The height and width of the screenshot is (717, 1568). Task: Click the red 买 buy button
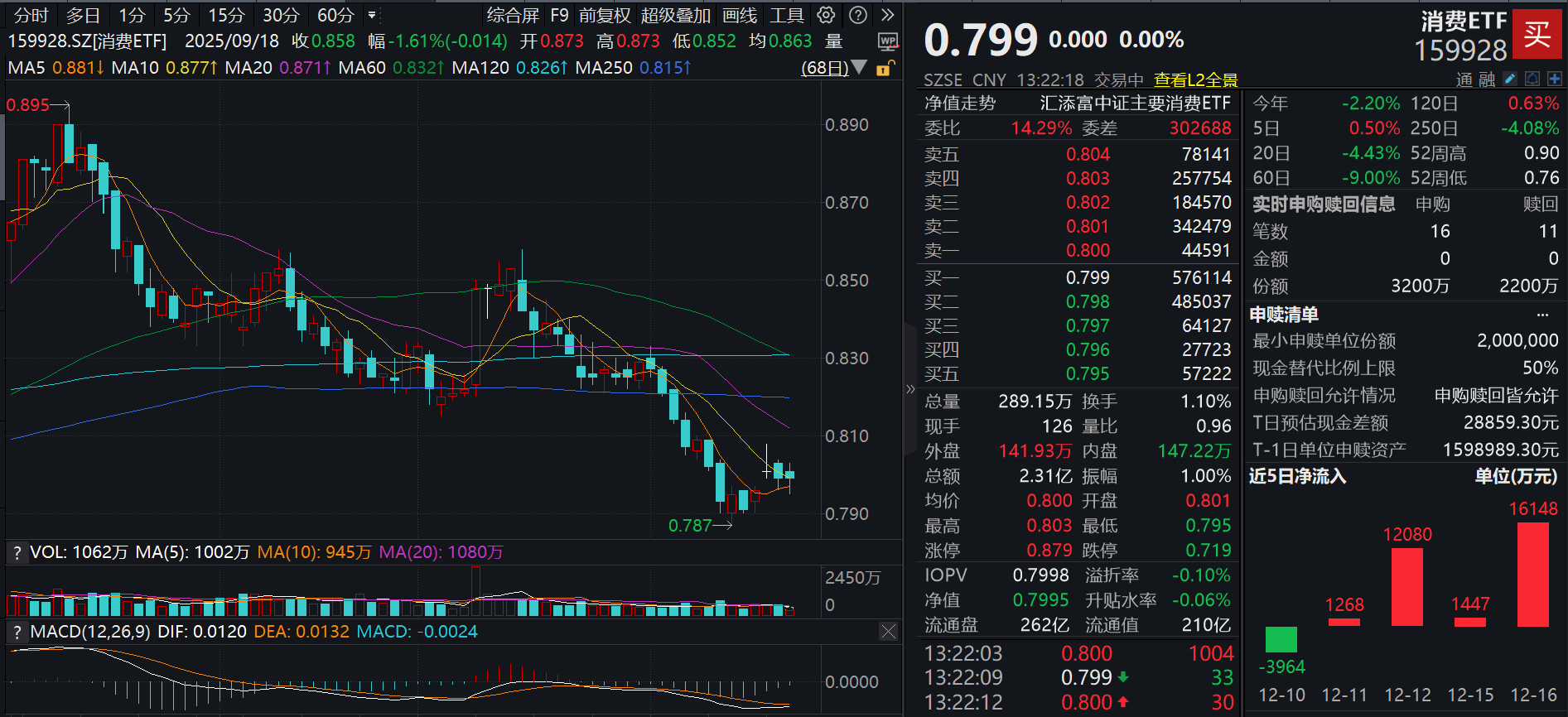1537,34
